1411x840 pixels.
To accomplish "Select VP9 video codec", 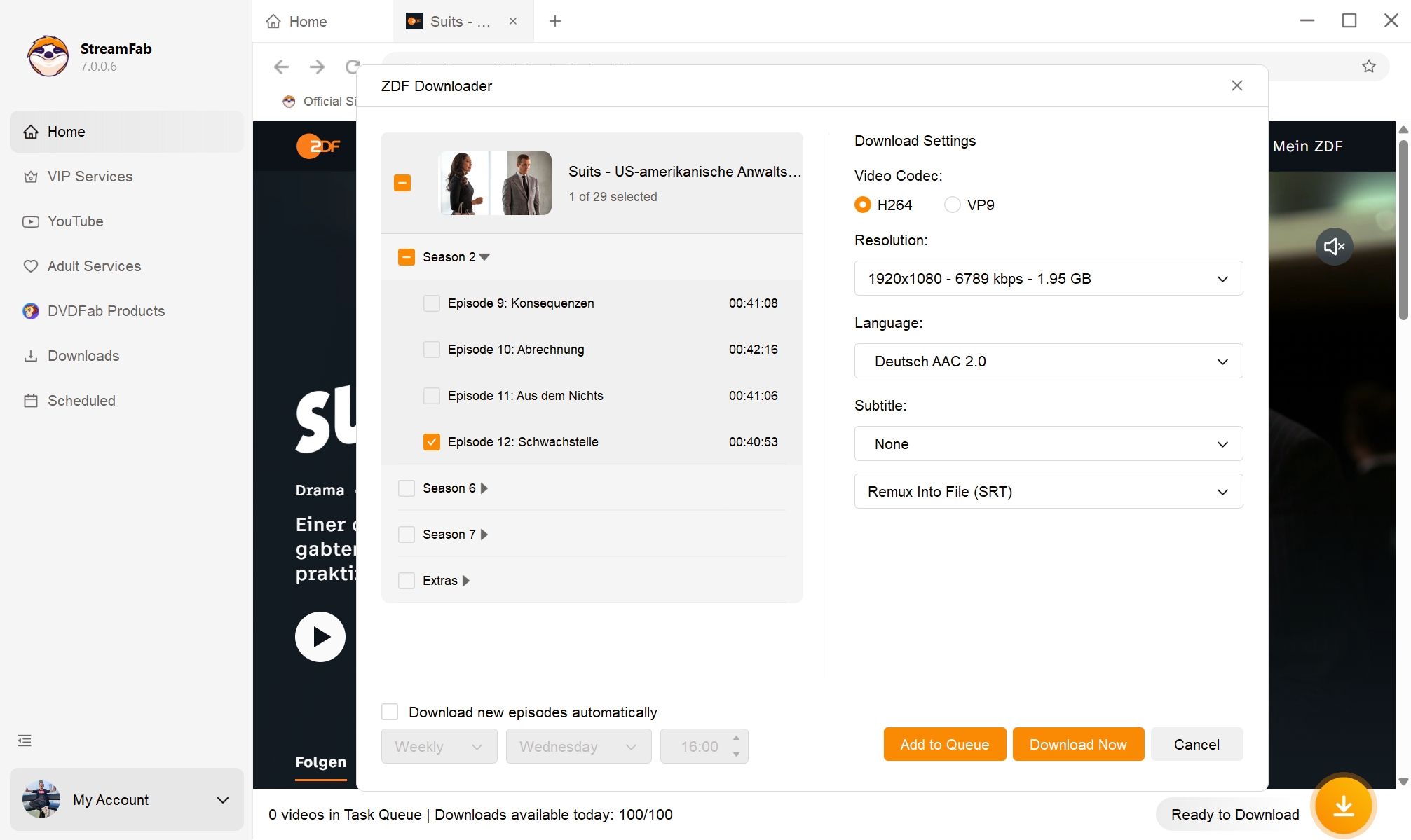I will [x=952, y=205].
